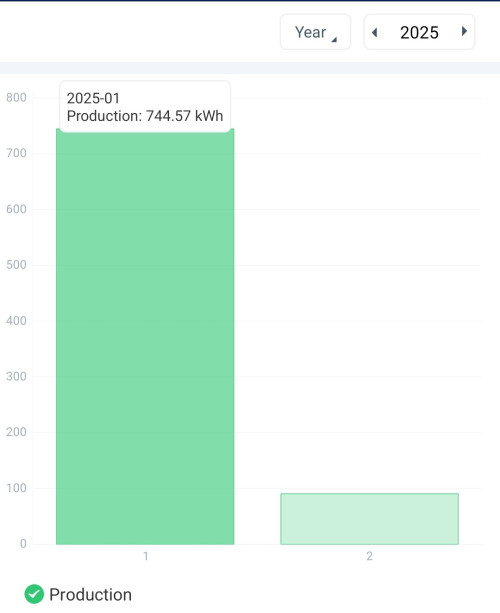
Task: Open the Year period dropdown
Action: (x=315, y=32)
